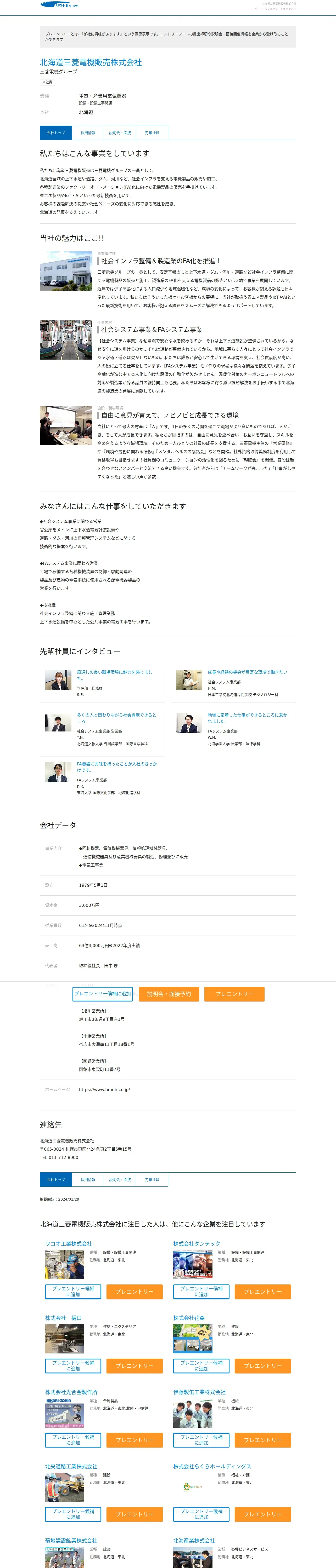Select 採用情報 tab below the 連絡先 section

tap(88, 1179)
